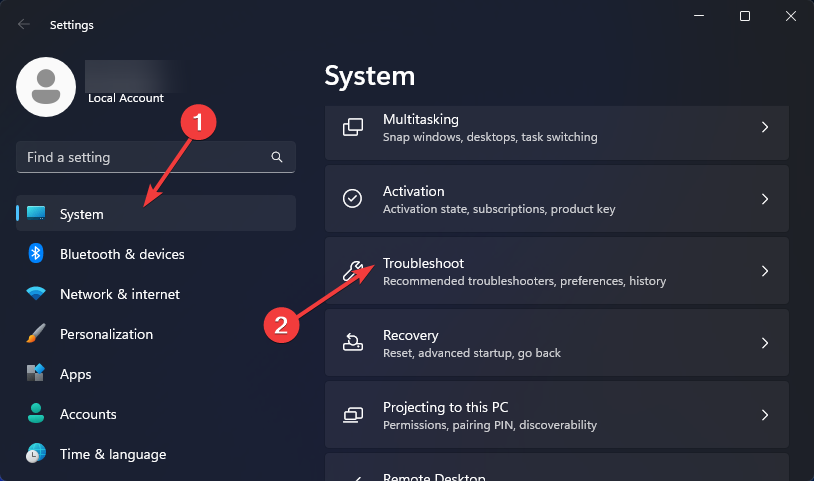Click the search magnifier icon
The image size is (814, 481).
[x=277, y=158]
